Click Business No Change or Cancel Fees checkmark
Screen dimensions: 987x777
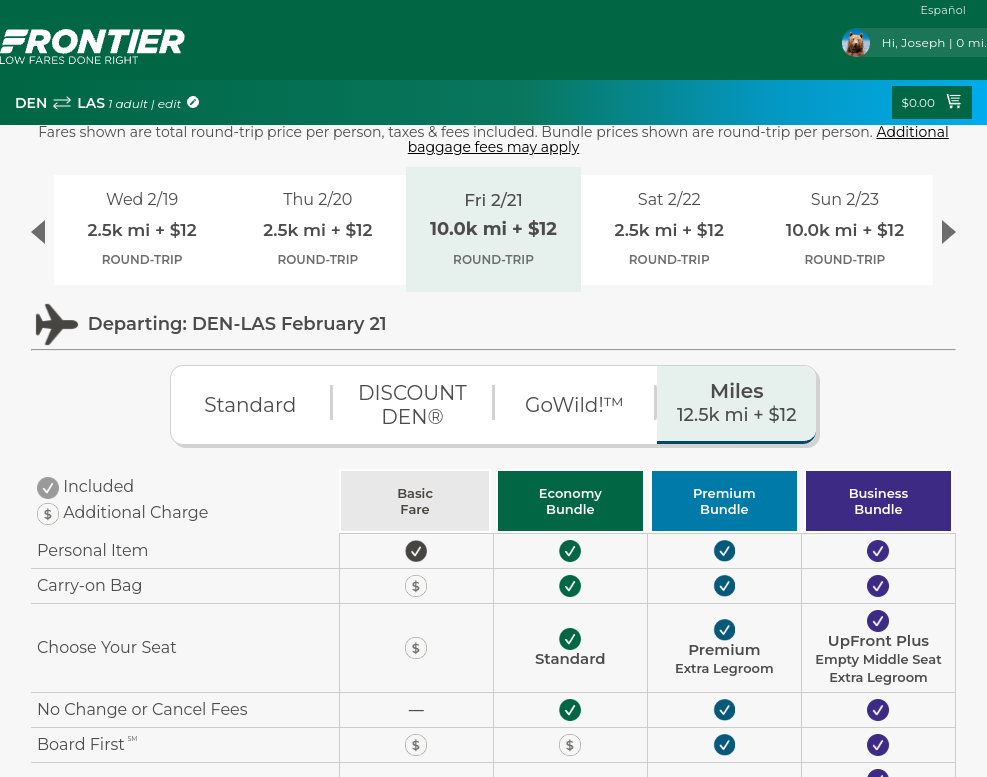(877, 710)
